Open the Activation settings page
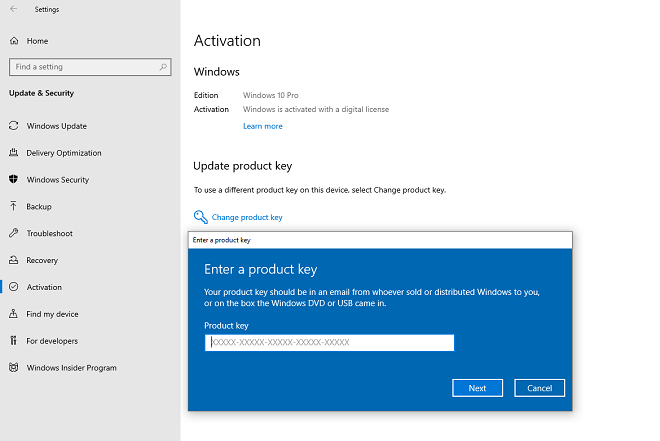Viewport: 660px width, 441px height. [x=43, y=287]
